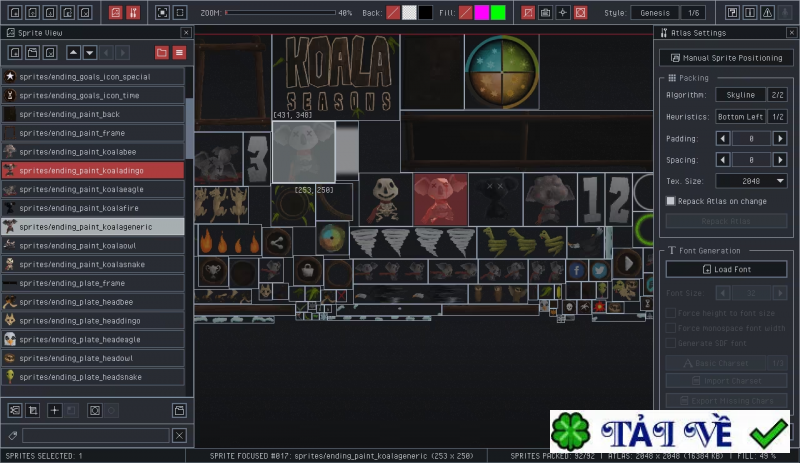Screen dimensions: 800x463
Task: Click the four-season wheel sprite in the atlas
Action: tap(502, 72)
